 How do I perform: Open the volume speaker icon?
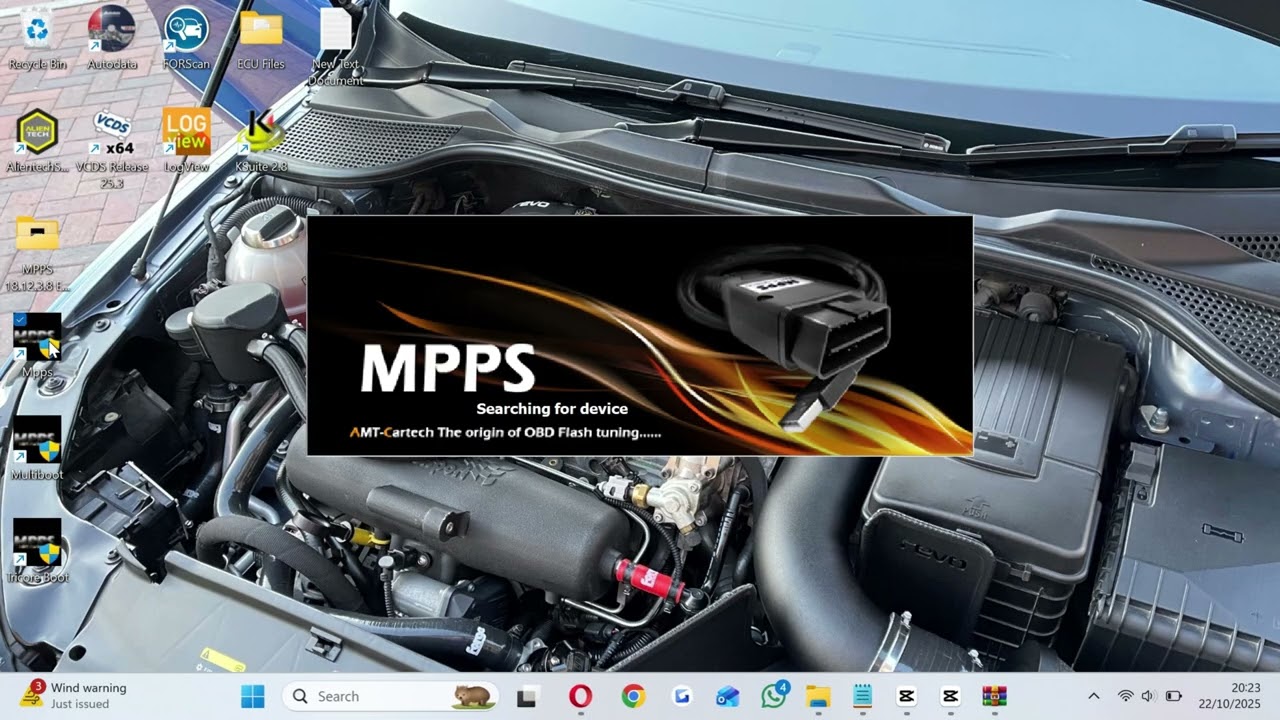pos(1147,696)
